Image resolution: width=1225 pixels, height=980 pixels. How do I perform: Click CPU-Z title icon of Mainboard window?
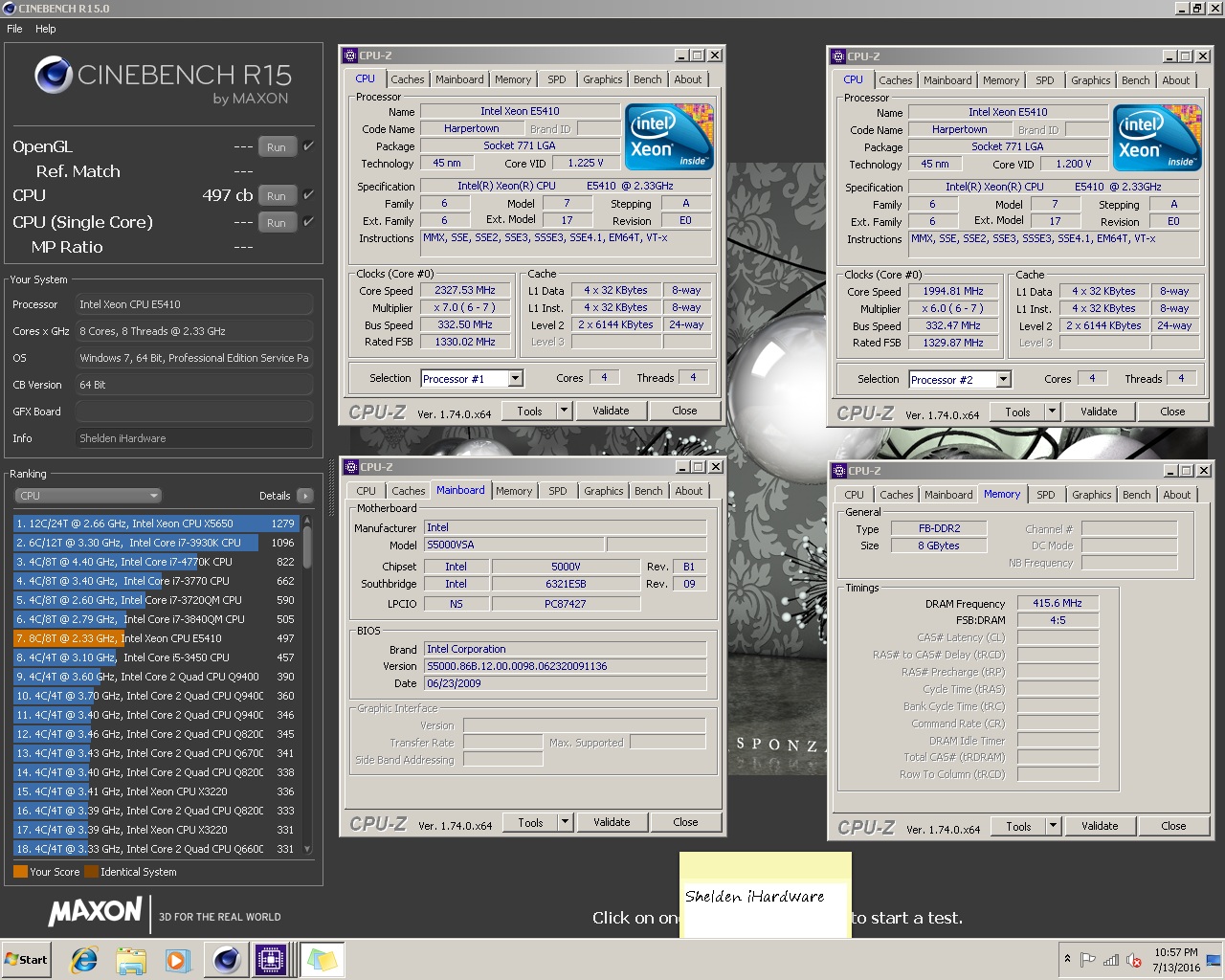(x=350, y=467)
